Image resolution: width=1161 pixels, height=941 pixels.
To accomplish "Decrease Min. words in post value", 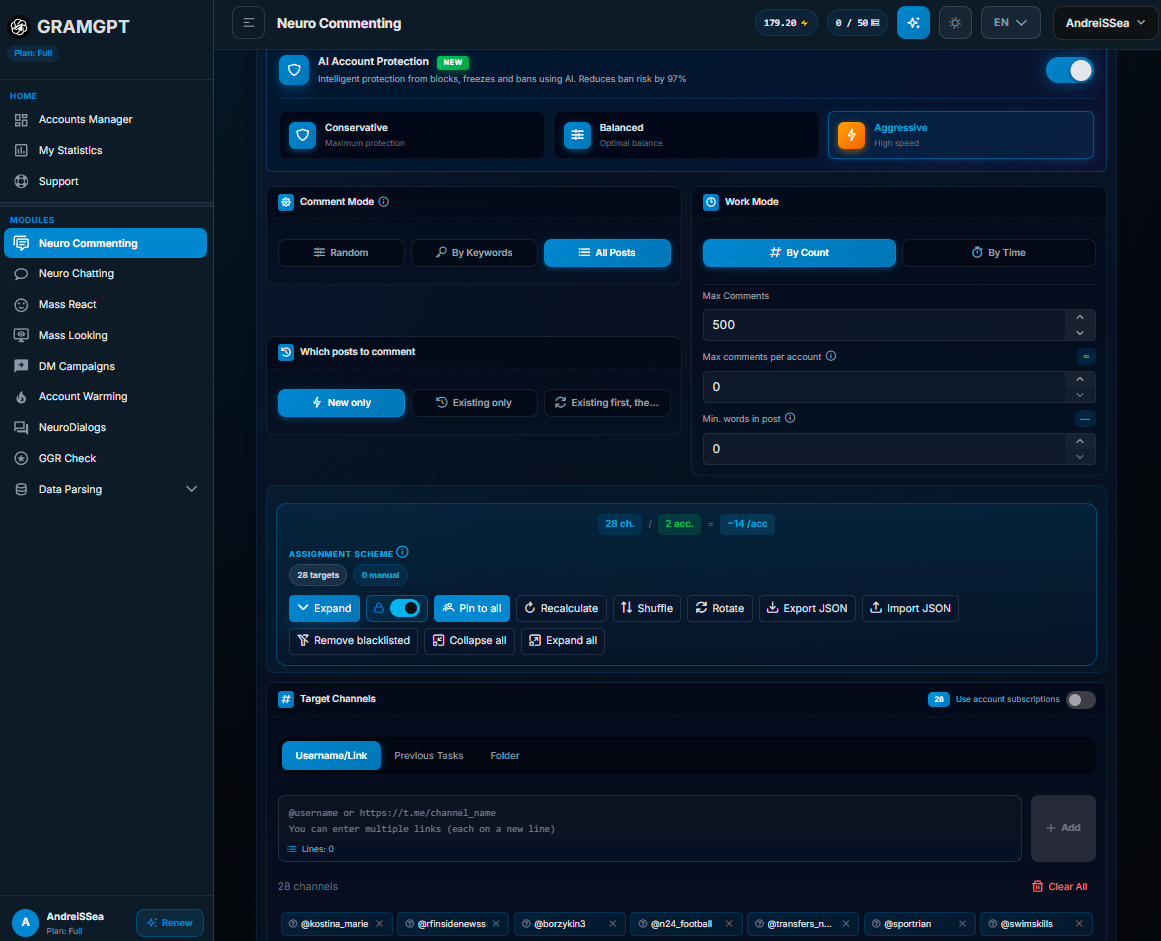I will pos(1080,457).
